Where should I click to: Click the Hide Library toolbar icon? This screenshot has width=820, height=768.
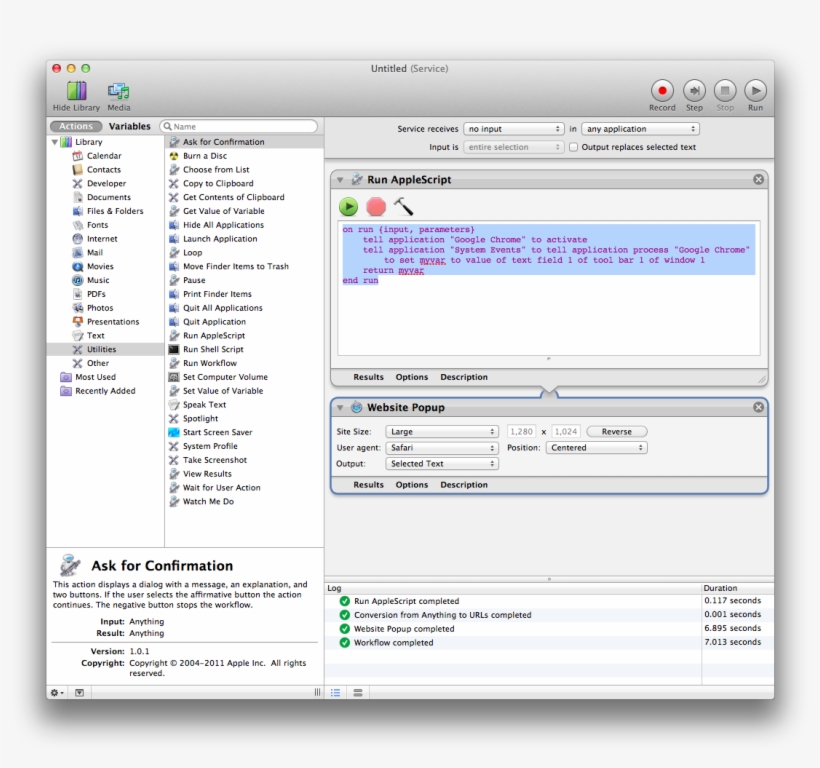click(x=76, y=90)
